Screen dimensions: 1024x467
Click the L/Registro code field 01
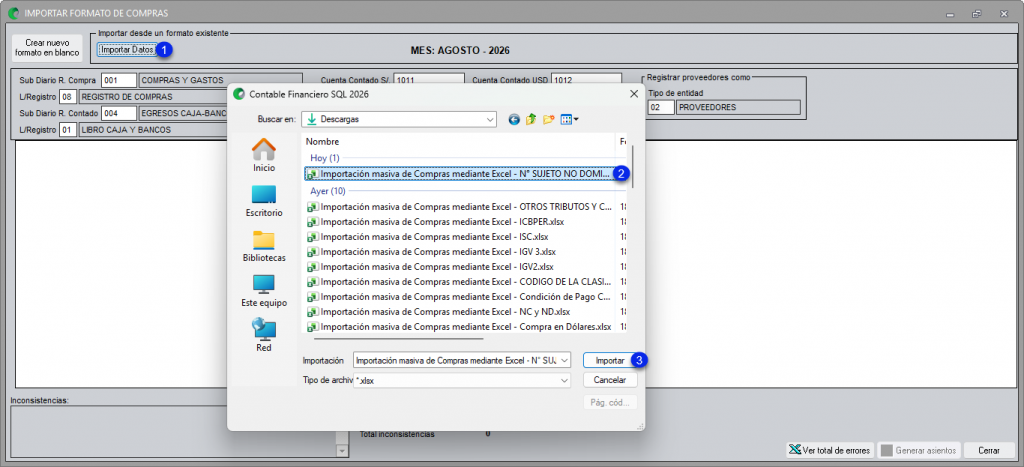pos(69,131)
